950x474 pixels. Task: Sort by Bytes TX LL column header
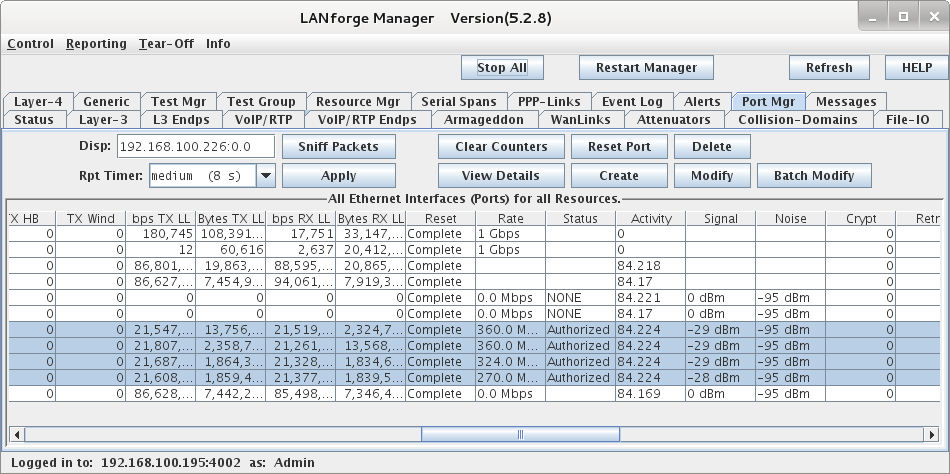[x=231, y=219]
